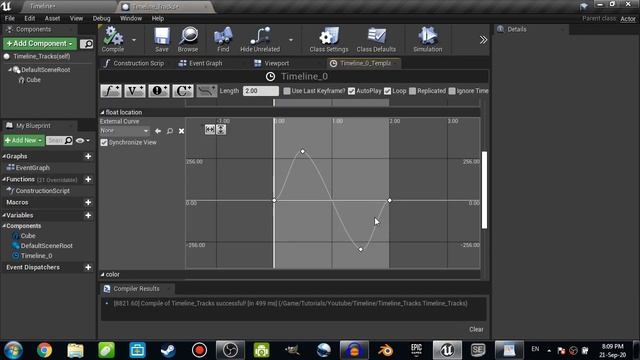
Task: Edit timeline Length field
Action: coord(260,91)
